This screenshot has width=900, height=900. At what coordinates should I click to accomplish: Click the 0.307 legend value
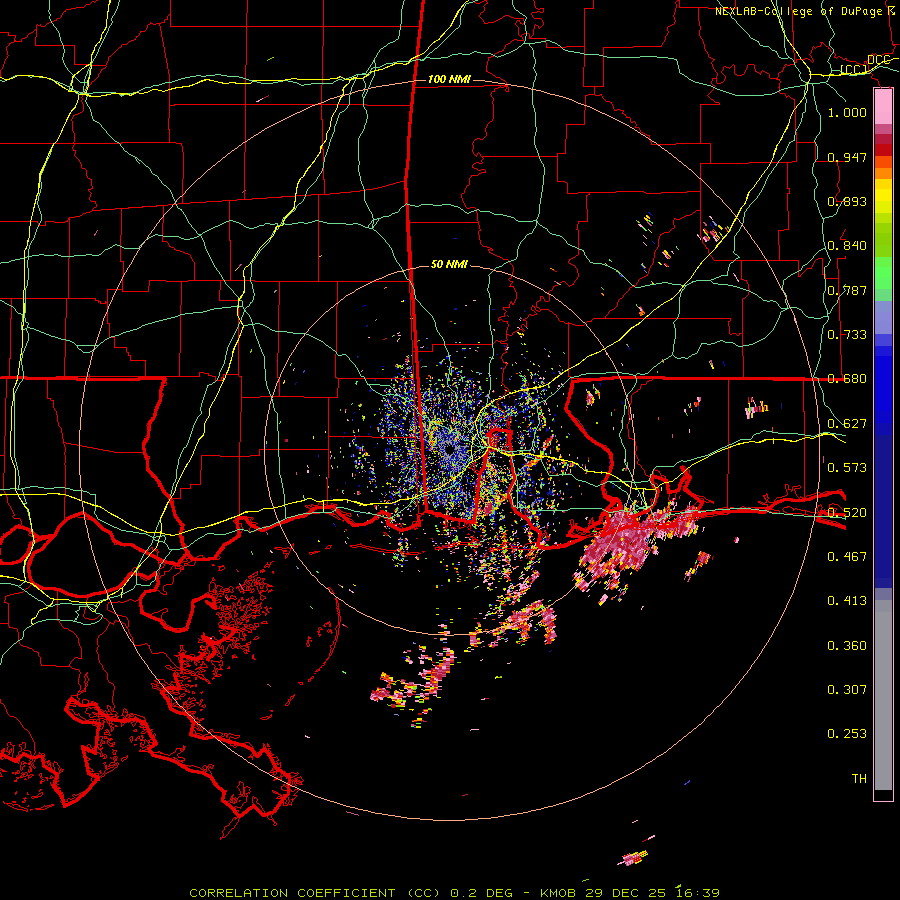point(847,689)
